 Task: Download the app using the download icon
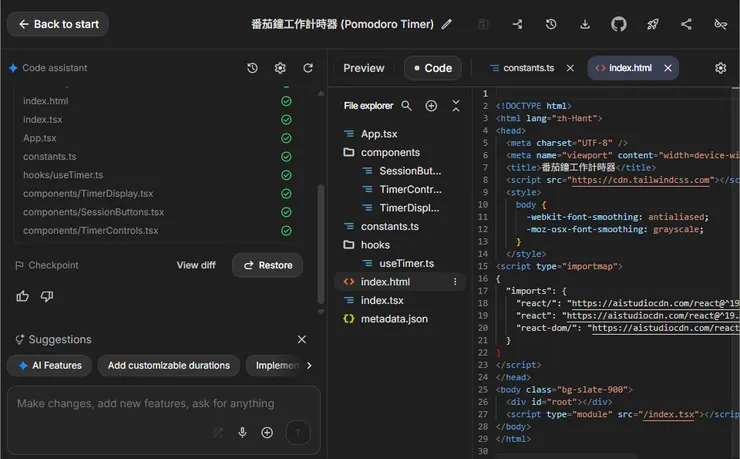tap(585, 24)
